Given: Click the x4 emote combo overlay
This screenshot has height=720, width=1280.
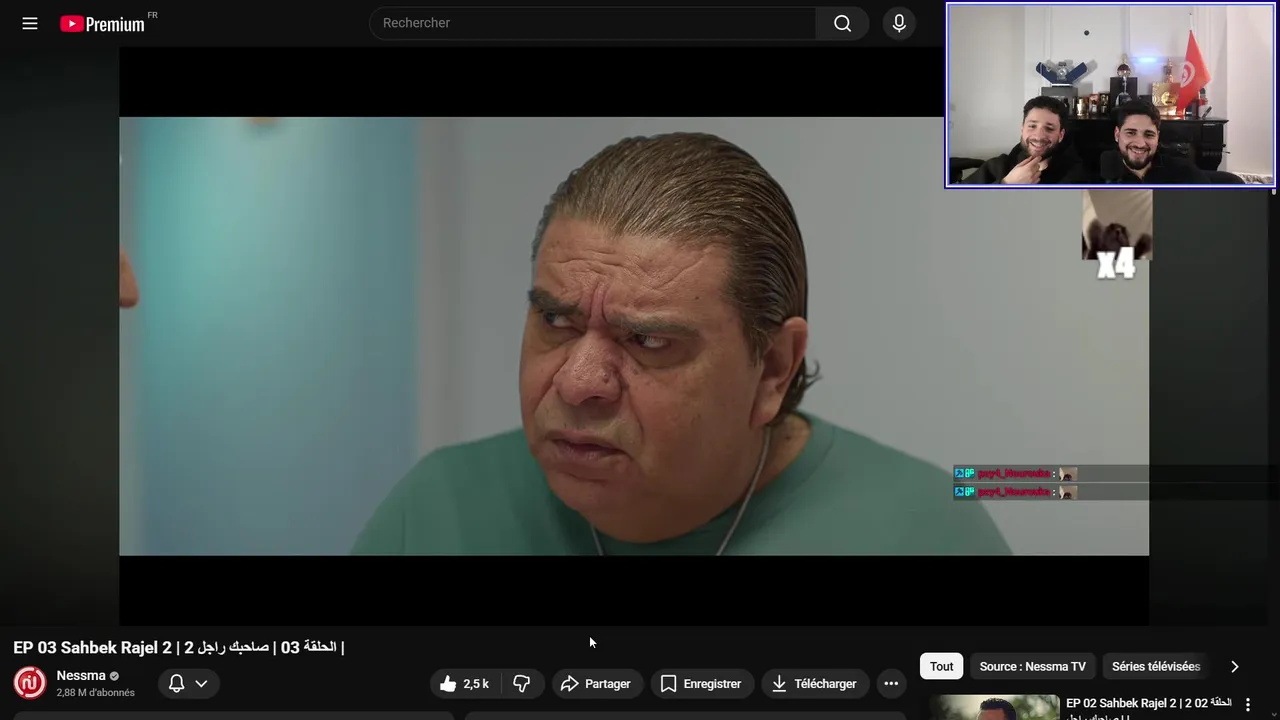Looking at the screenshot, I should click(x=1117, y=236).
